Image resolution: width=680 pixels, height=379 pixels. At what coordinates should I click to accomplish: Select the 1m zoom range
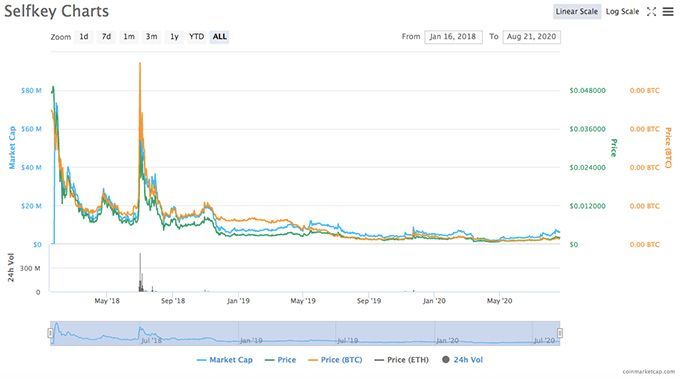(x=129, y=37)
